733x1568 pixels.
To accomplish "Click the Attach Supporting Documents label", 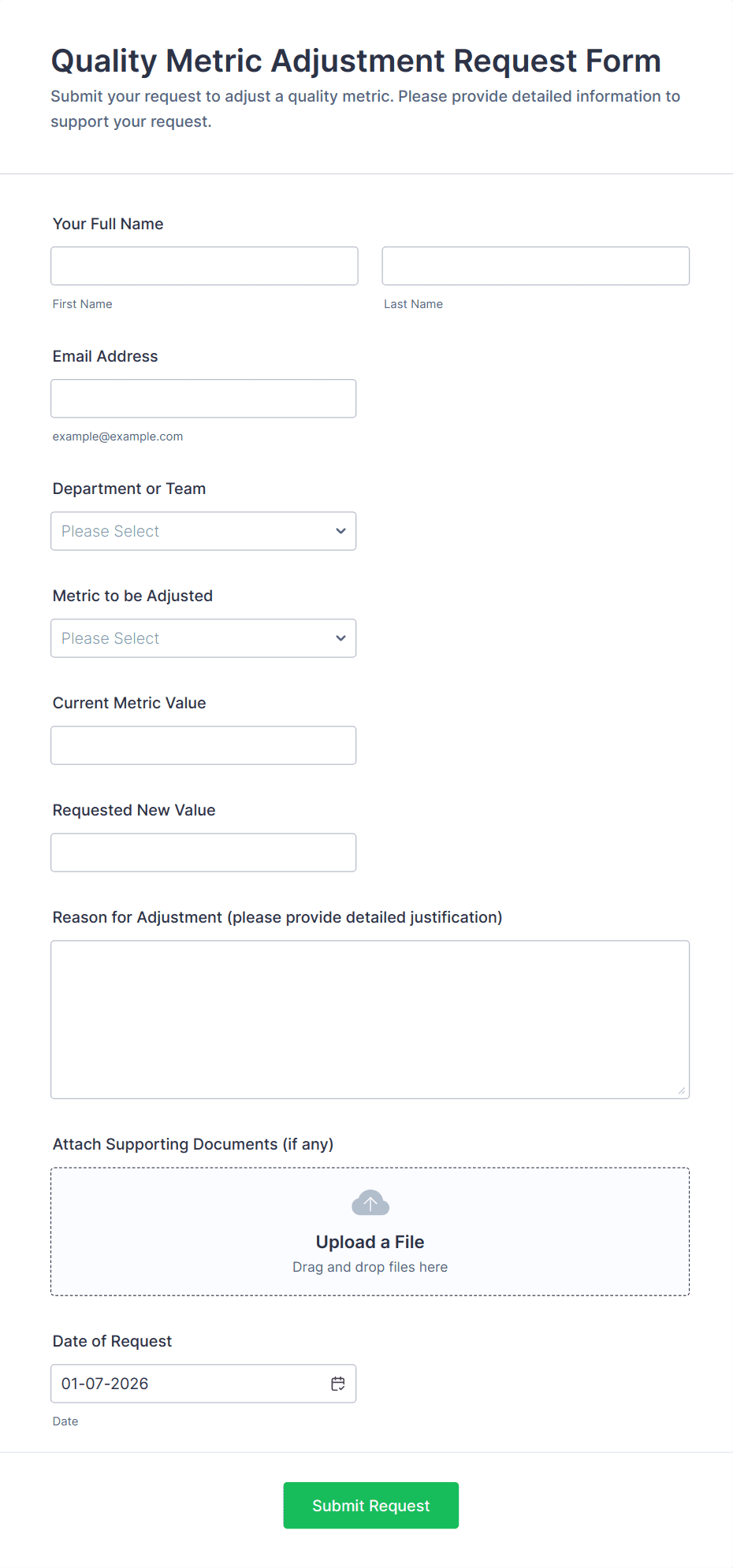I will 193,1144.
